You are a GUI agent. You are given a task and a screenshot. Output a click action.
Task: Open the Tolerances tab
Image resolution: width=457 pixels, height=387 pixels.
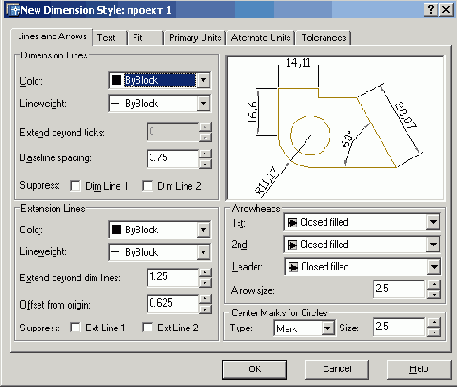pyautogui.click(x=323, y=38)
